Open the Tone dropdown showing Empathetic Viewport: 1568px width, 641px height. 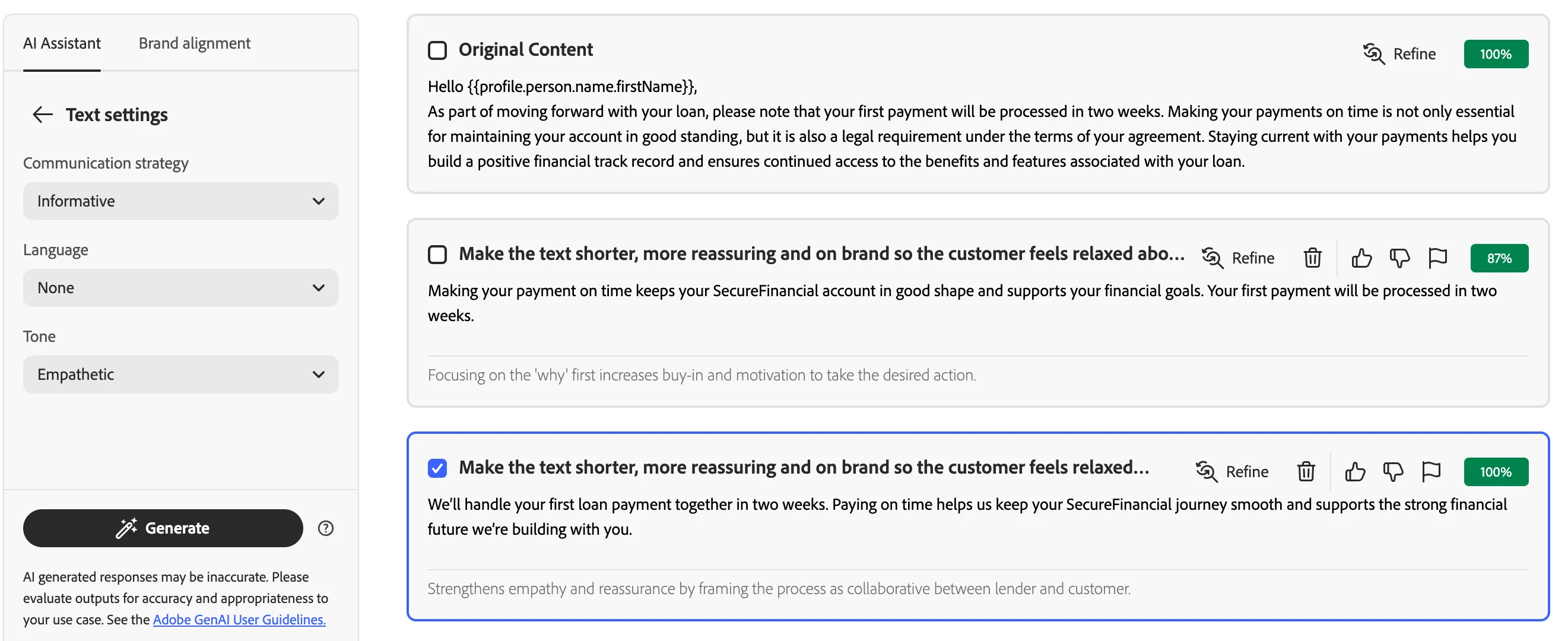pos(181,374)
